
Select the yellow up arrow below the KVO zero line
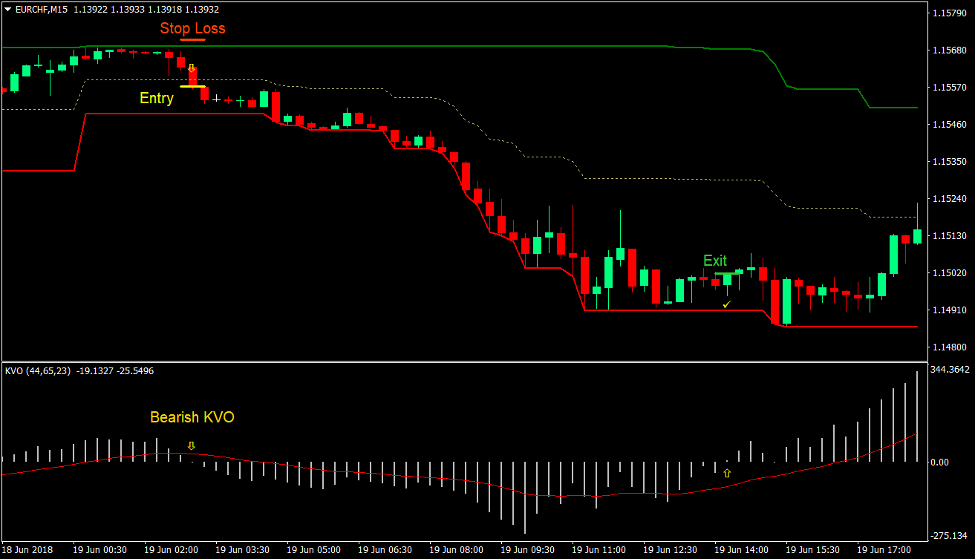click(x=727, y=473)
